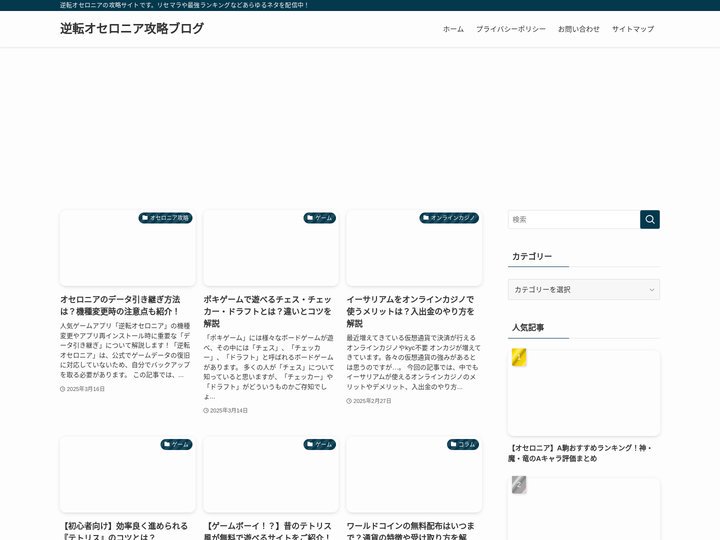Go to the ホーム menu item

point(453,29)
